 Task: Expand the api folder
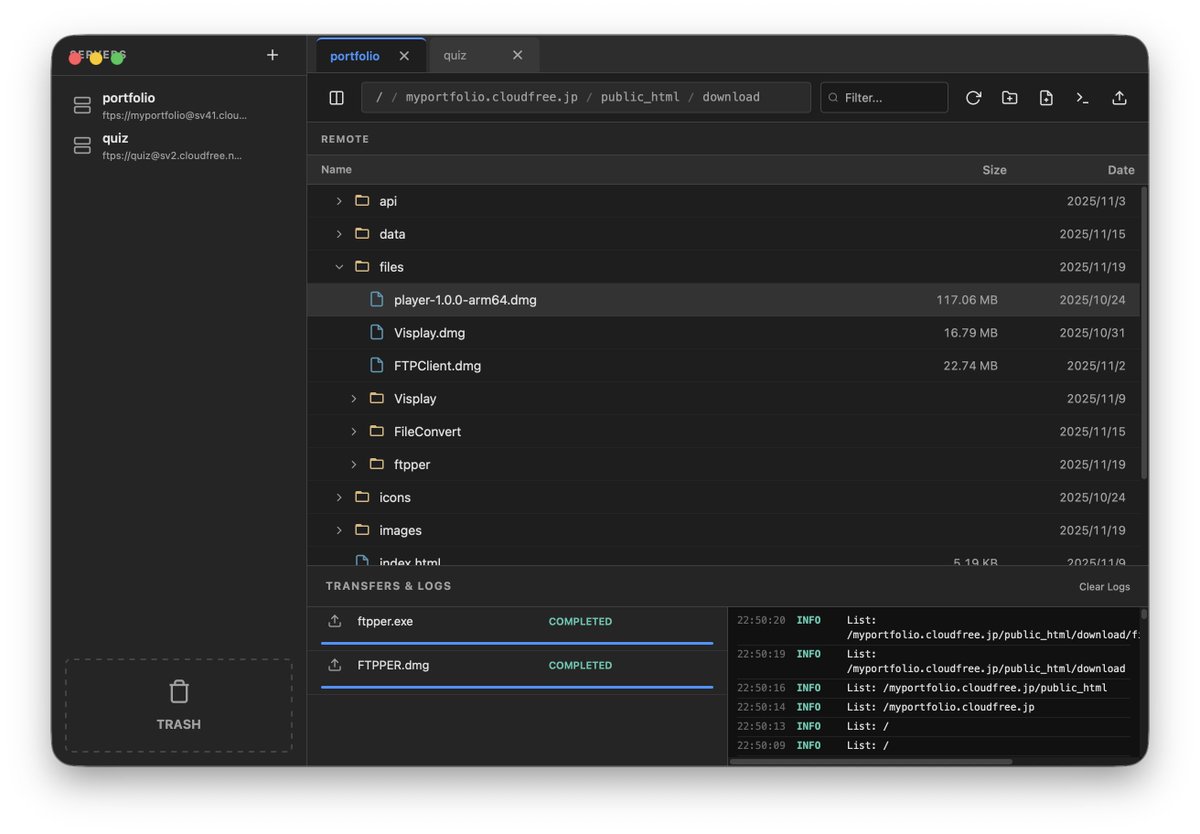coord(339,201)
